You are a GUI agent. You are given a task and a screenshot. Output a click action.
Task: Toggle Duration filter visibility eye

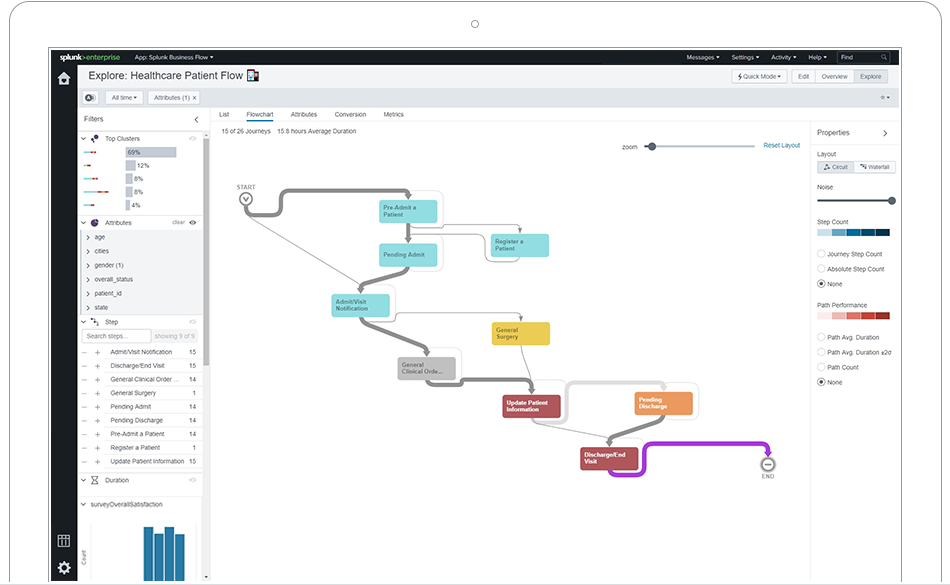pos(193,480)
